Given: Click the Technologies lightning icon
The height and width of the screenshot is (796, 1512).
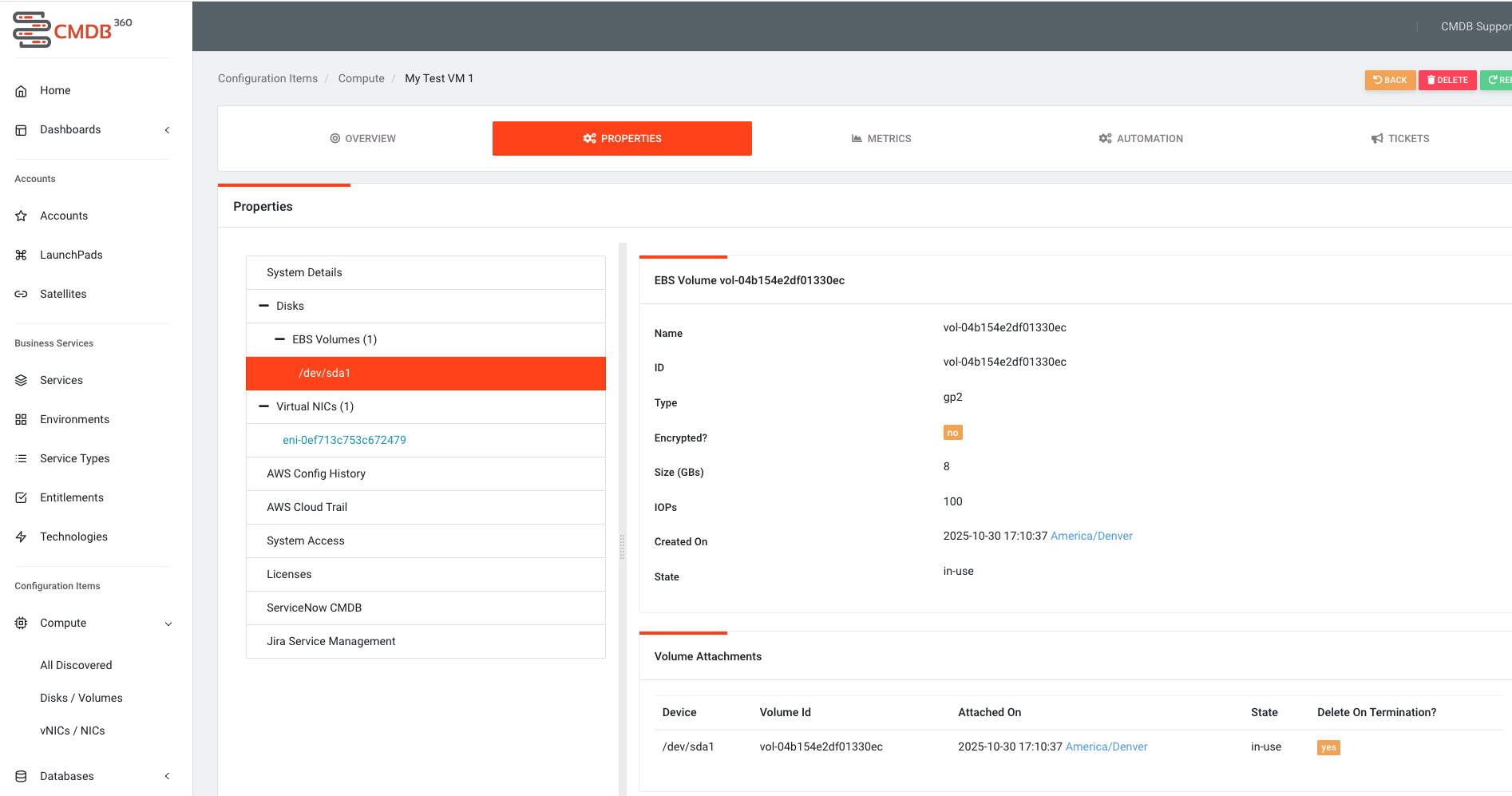Looking at the screenshot, I should coord(22,537).
